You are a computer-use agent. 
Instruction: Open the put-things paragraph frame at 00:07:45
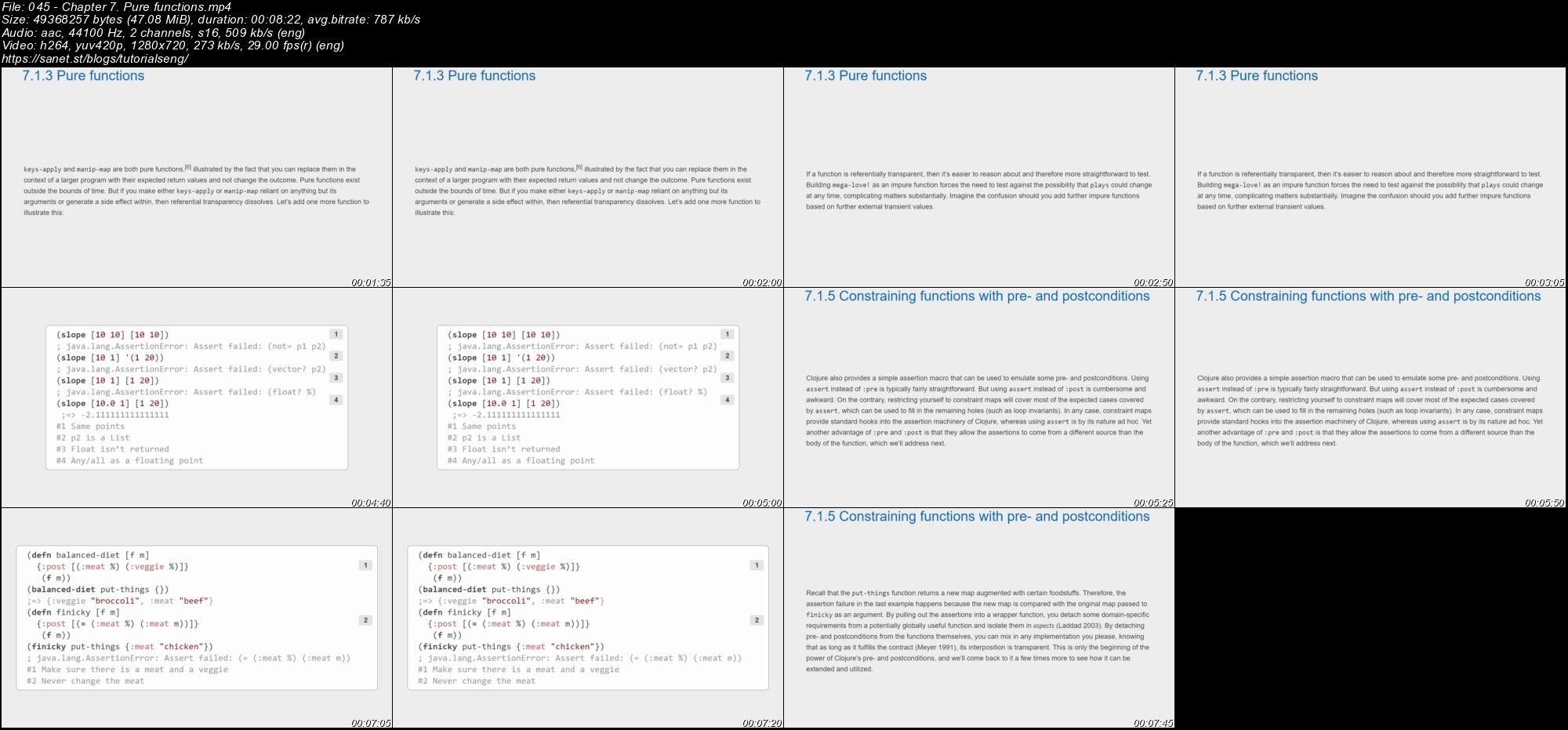(x=979, y=618)
